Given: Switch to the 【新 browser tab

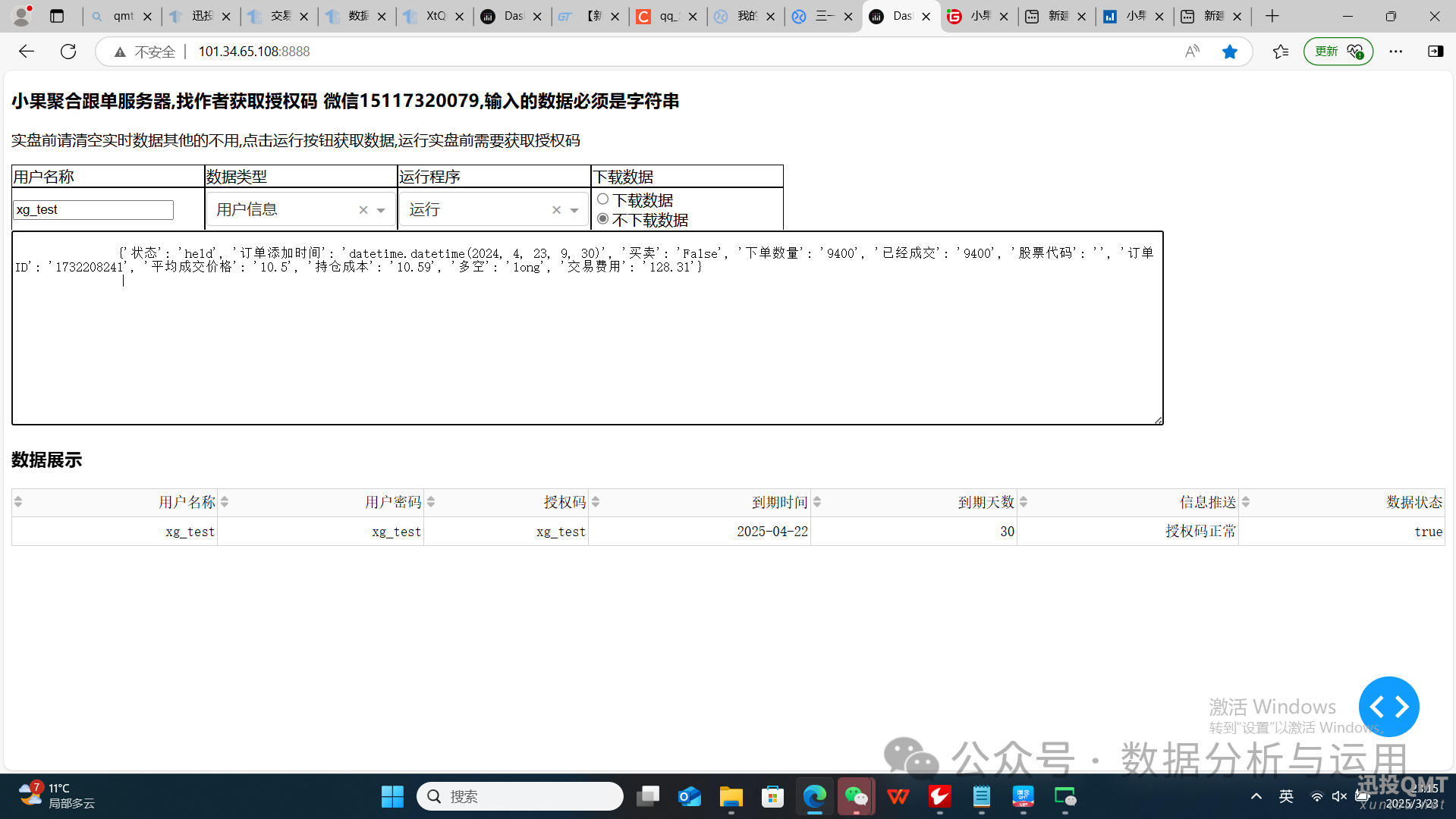Looking at the screenshot, I should coord(590,16).
